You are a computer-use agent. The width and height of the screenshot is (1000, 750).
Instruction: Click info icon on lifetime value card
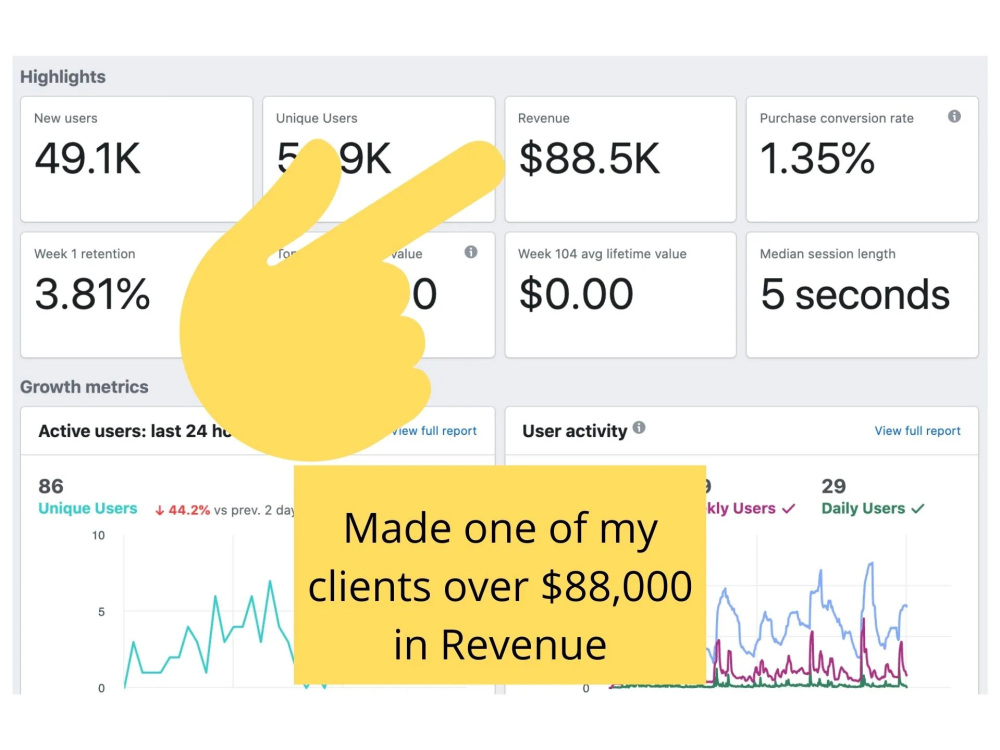pyautogui.click(x=471, y=252)
